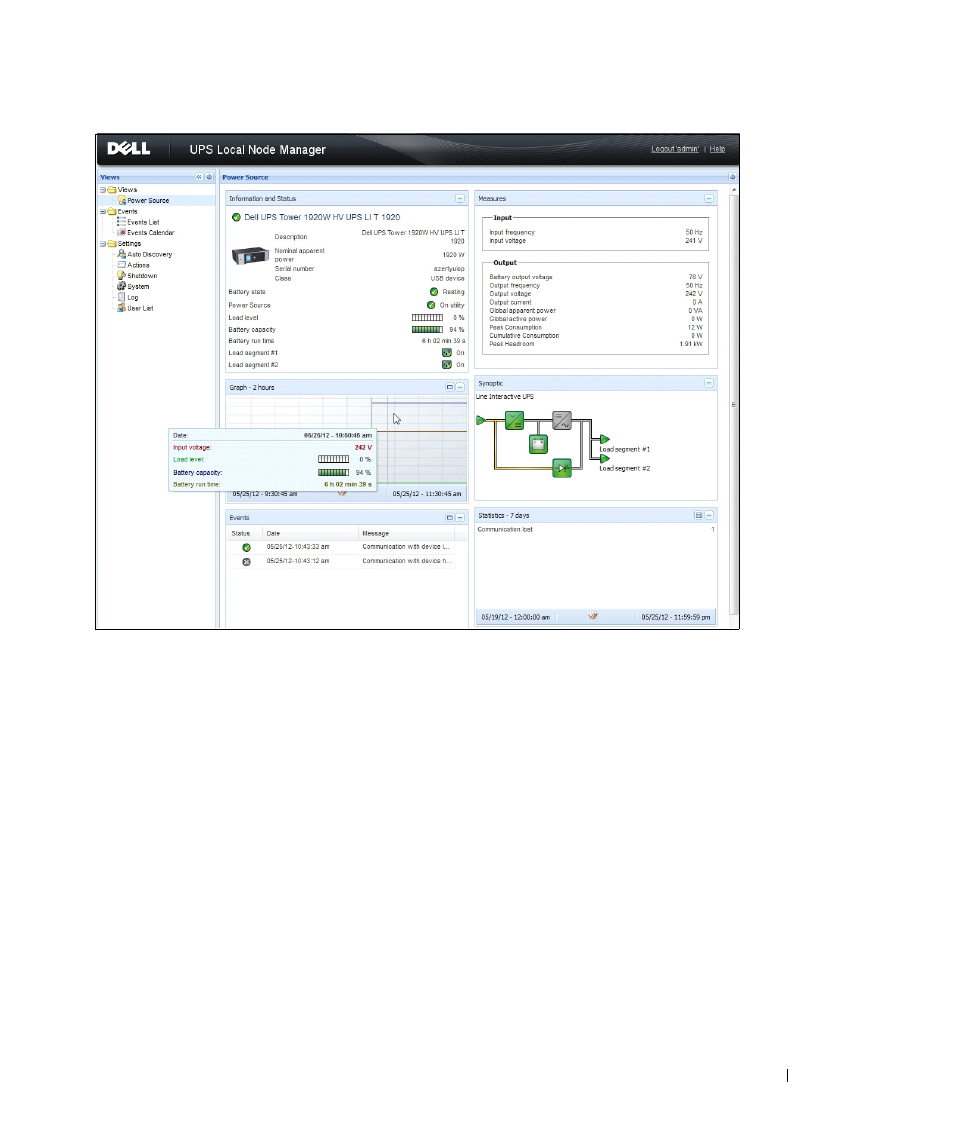The height and width of the screenshot is (1145, 954).
Task: Collapse the Views tree folder
Action: (103, 190)
